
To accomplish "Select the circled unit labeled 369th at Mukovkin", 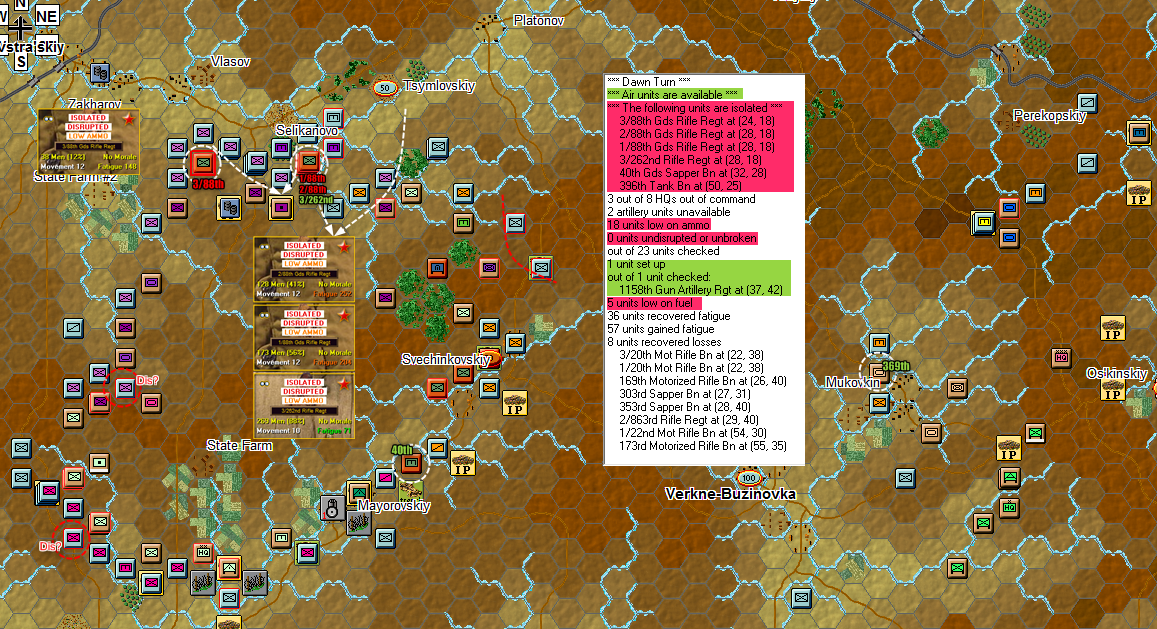I will [878, 371].
